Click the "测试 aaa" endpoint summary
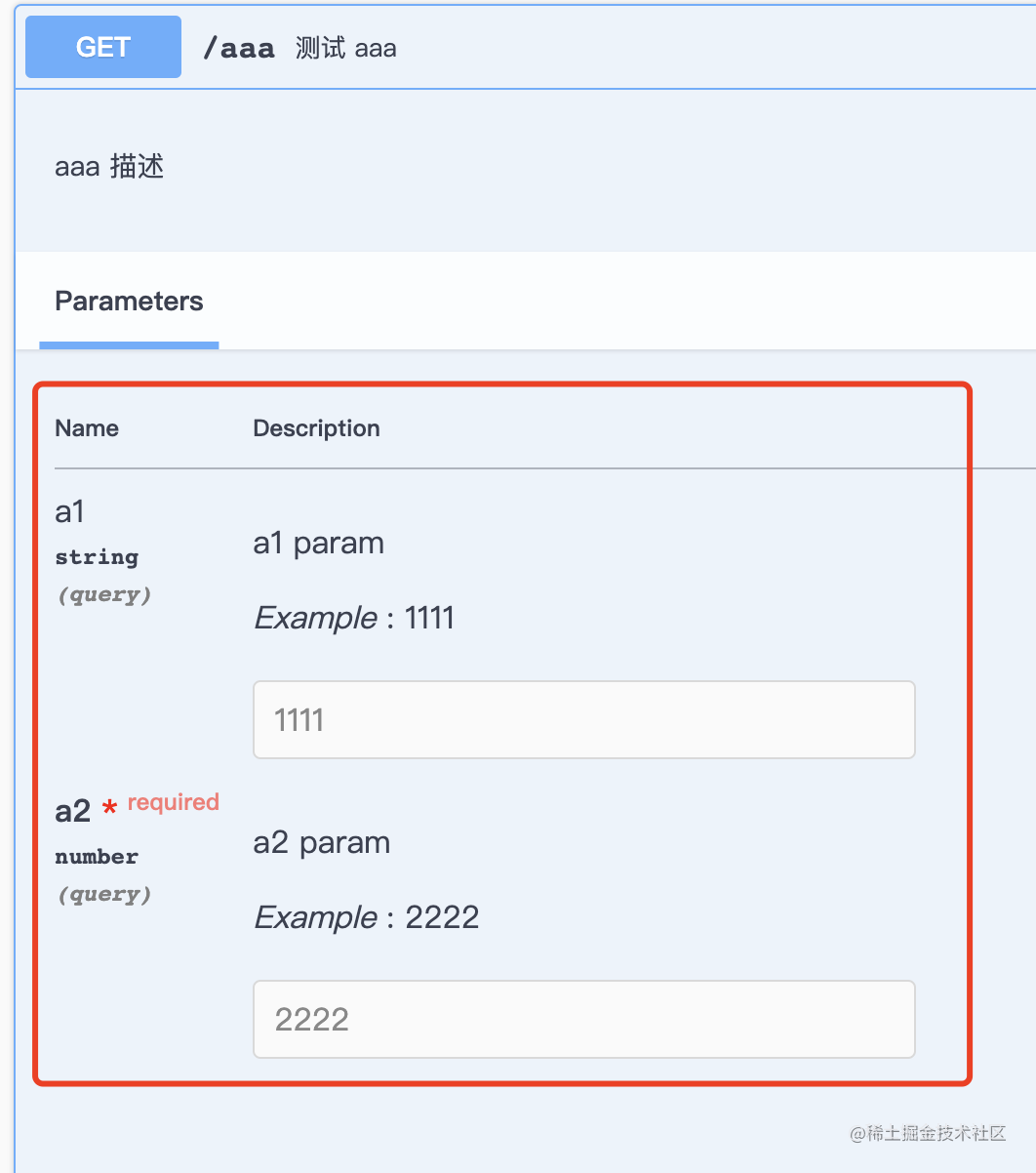This screenshot has height=1173, width=1036. coord(345,48)
